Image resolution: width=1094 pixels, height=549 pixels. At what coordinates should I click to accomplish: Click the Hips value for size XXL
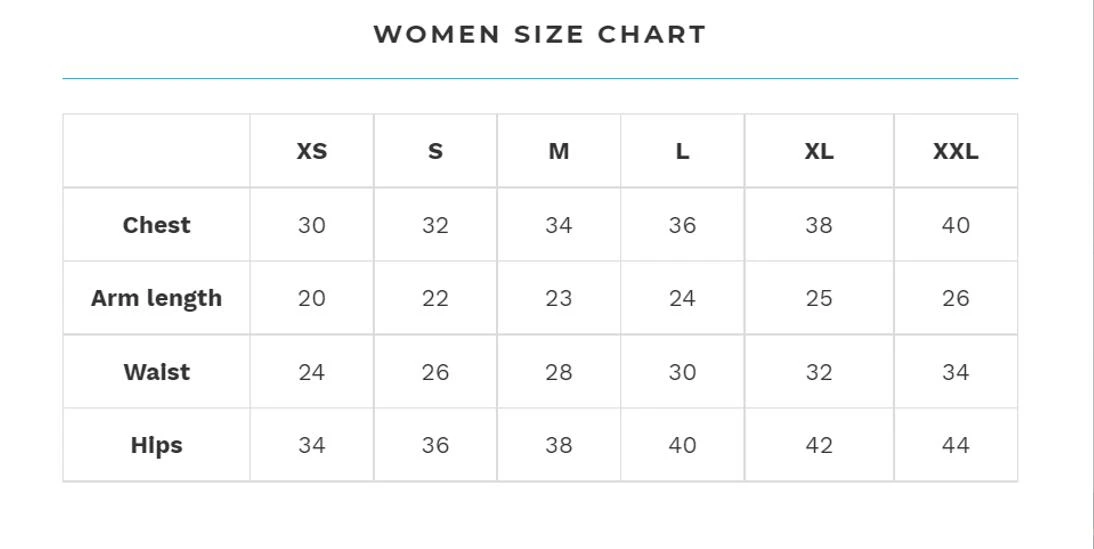956,445
